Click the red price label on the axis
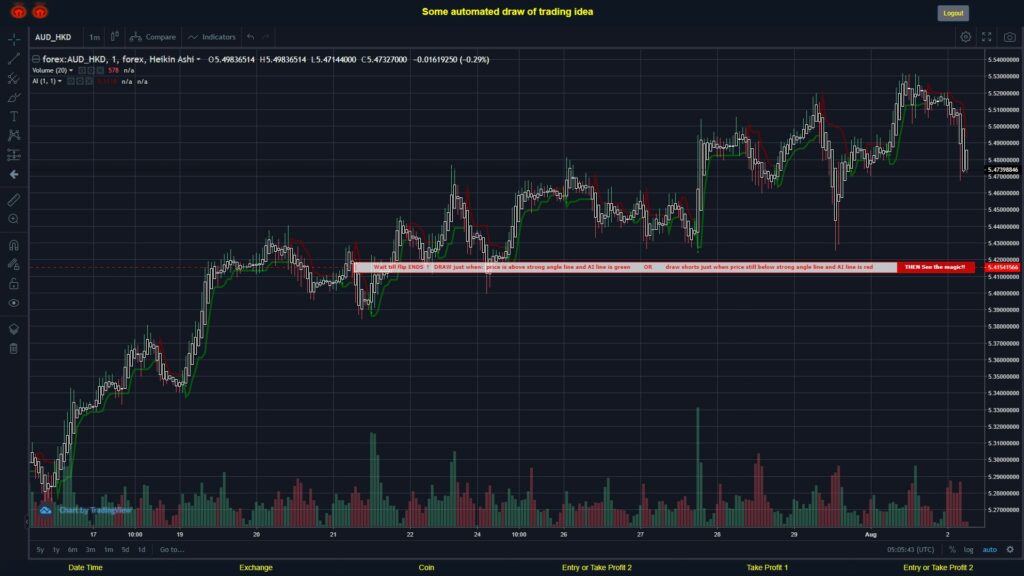Image resolution: width=1024 pixels, height=576 pixels. click(x=1002, y=267)
